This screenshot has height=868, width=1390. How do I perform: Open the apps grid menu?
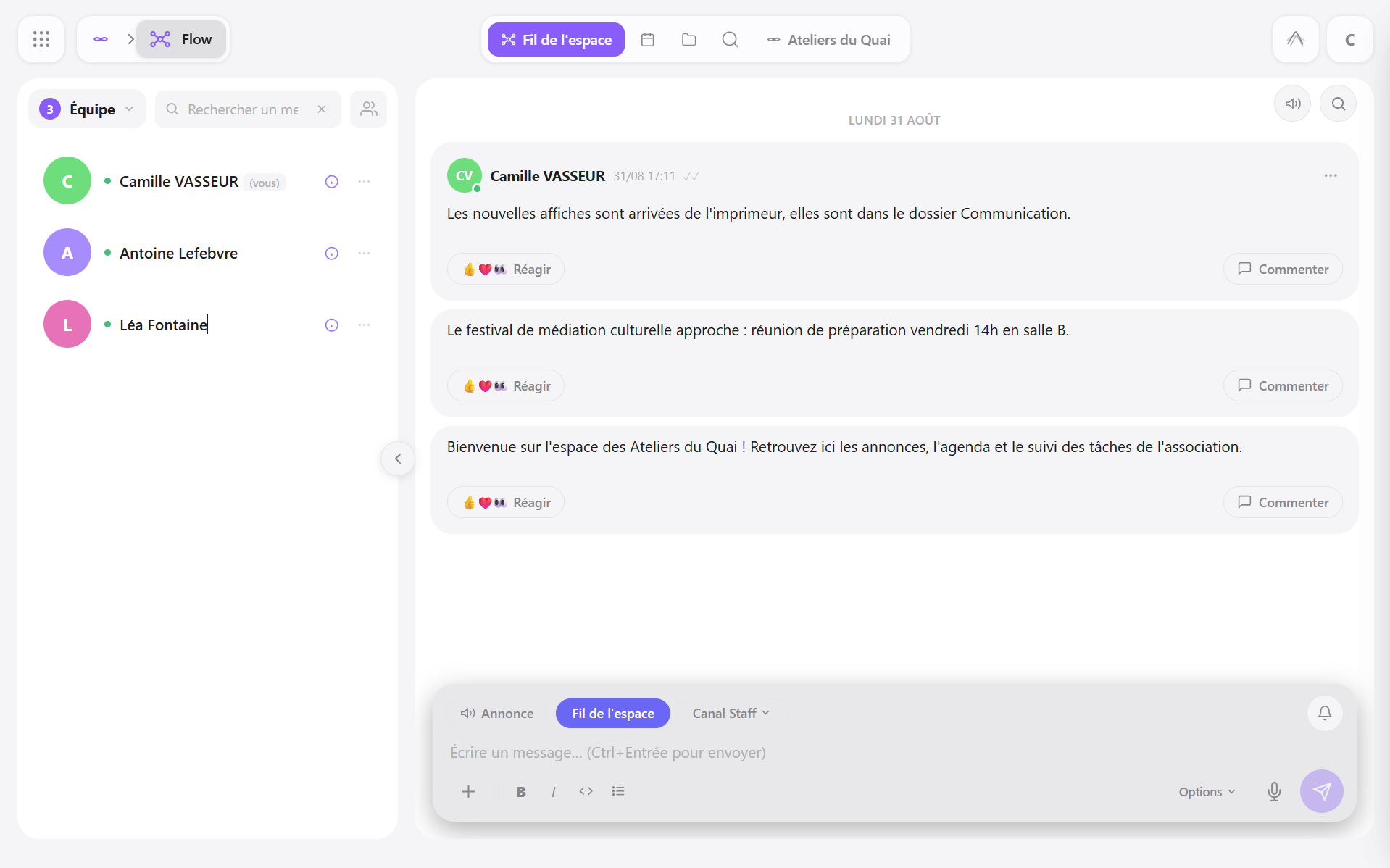pos(41,39)
